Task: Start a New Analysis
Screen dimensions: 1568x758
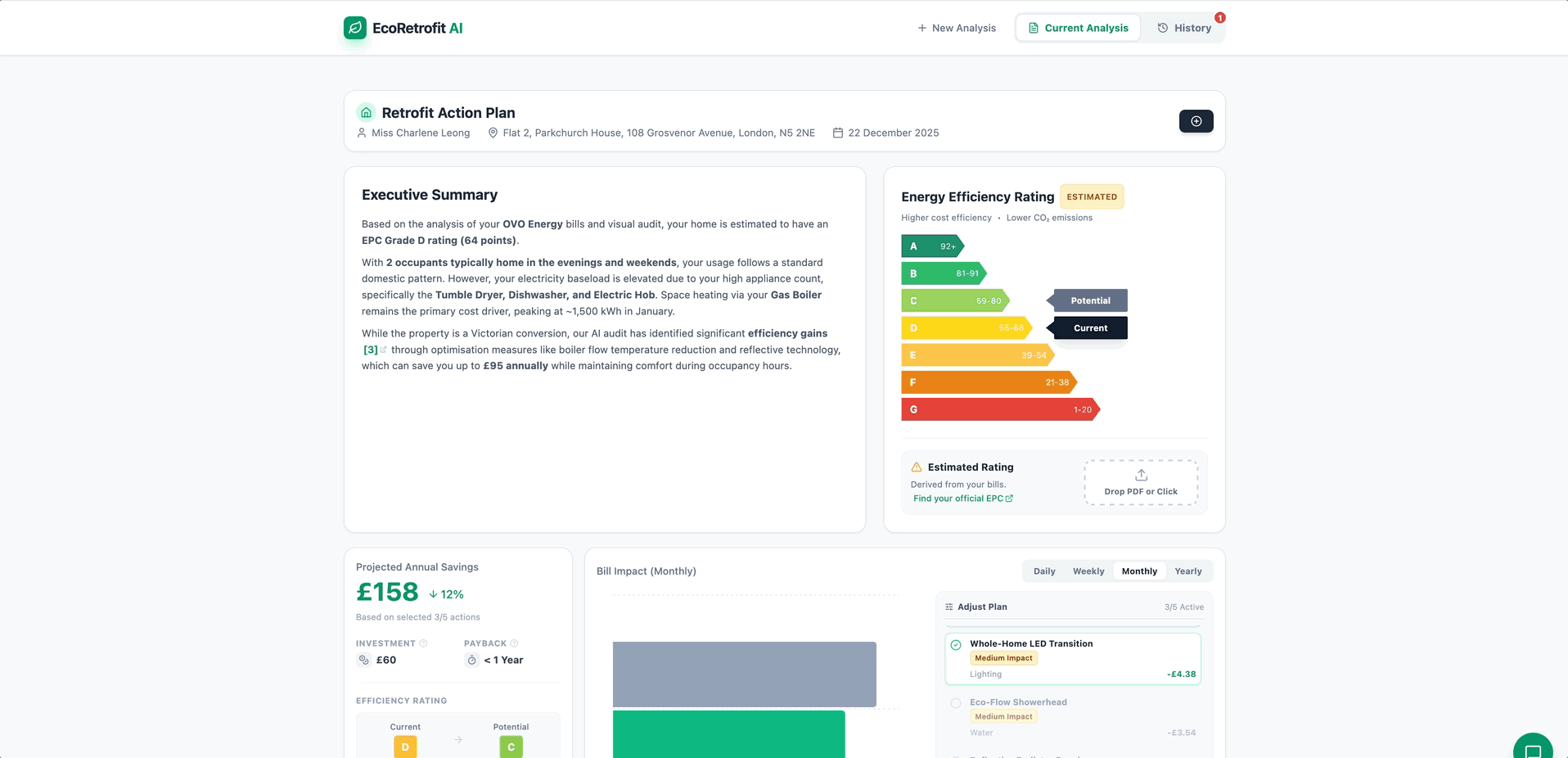Action: (x=957, y=28)
